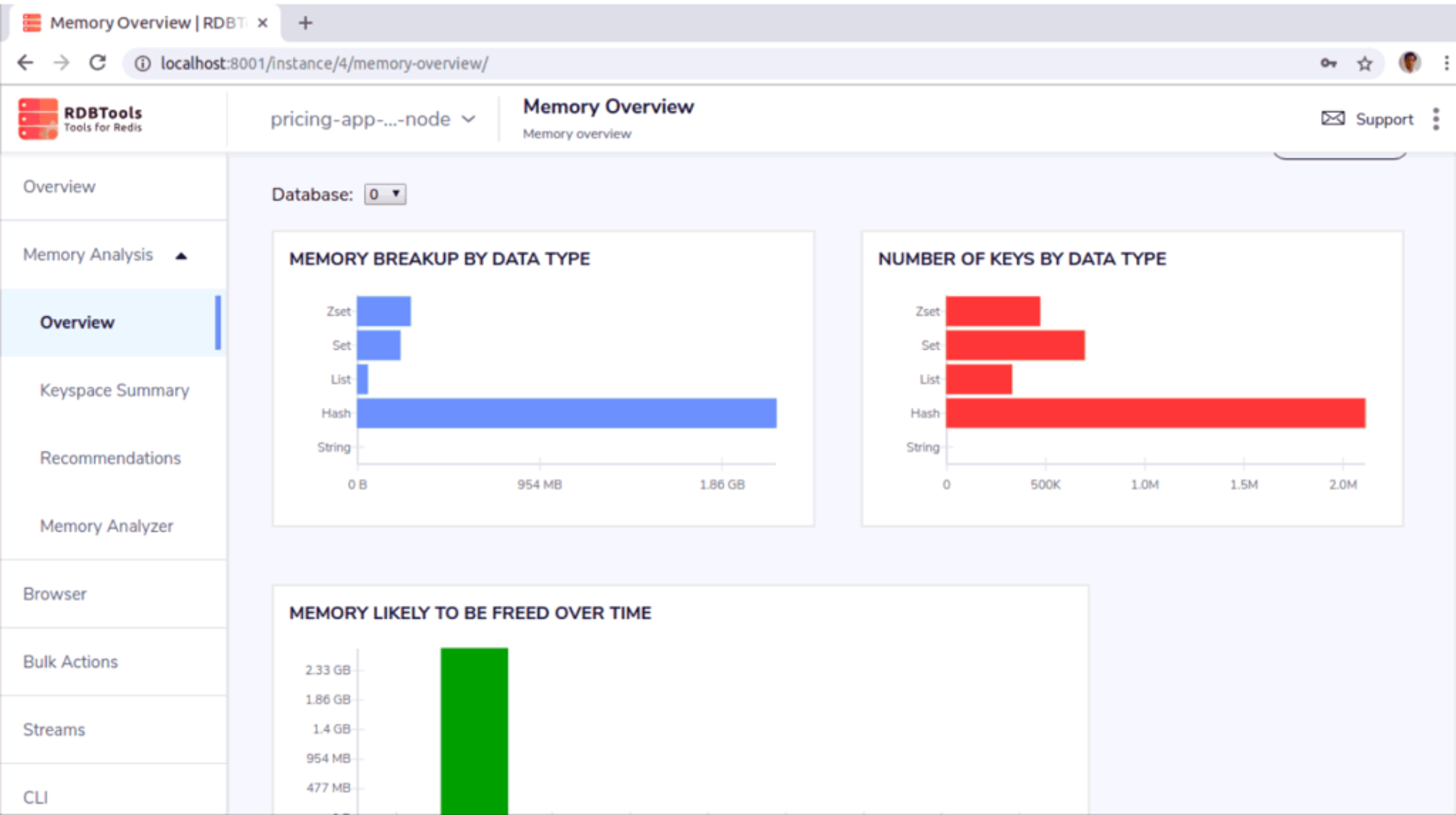Open the three-dot app menu beside Support
The height and width of the screenshot is (815, 1456).
coord(1436,119)
